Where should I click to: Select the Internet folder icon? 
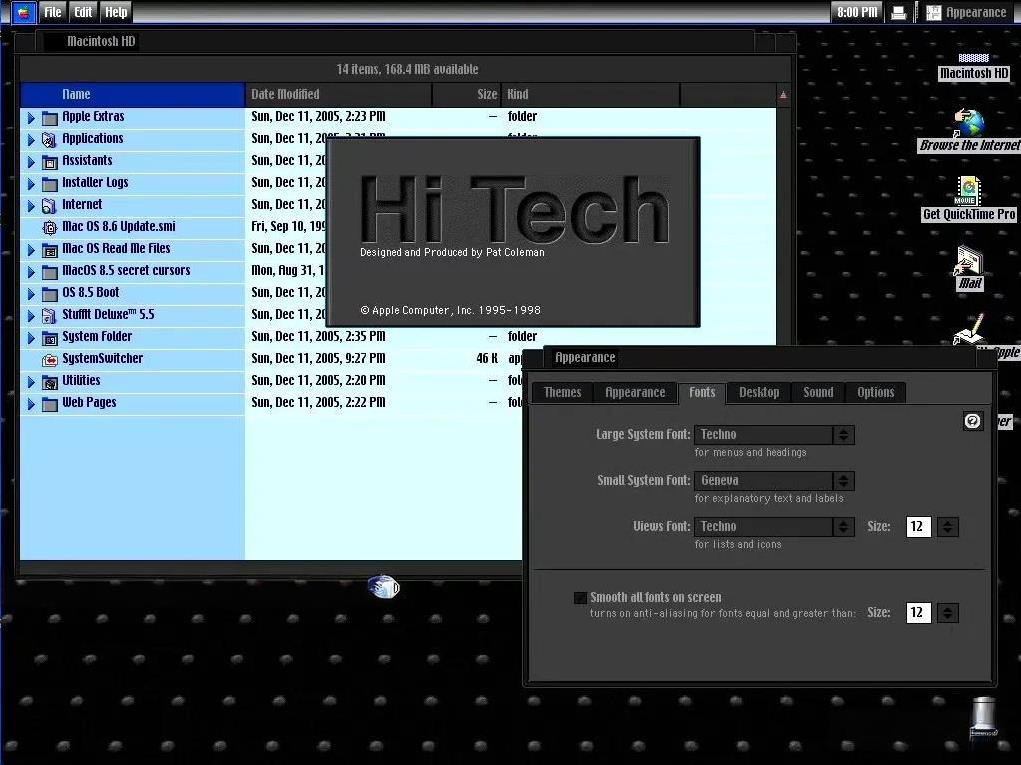[49, 206]
